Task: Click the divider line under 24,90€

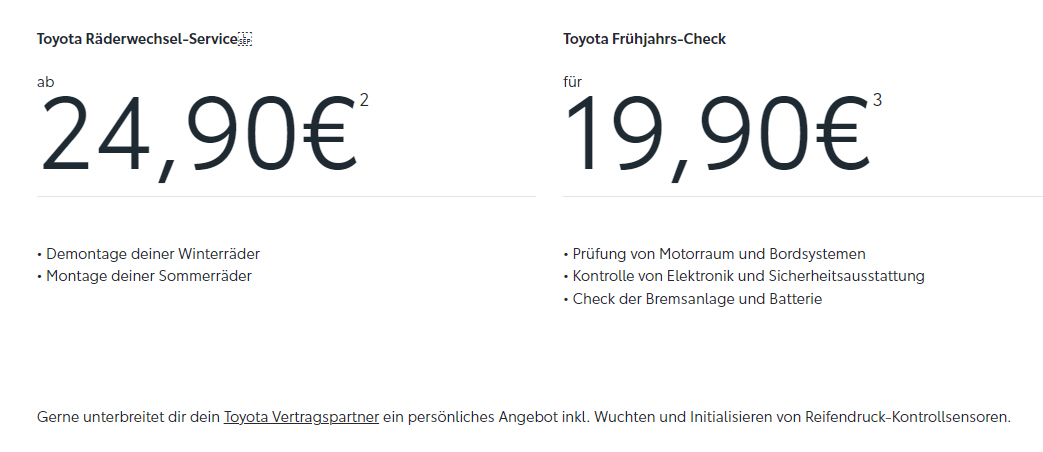Action: pyautogui.click(x=286, y=196)
